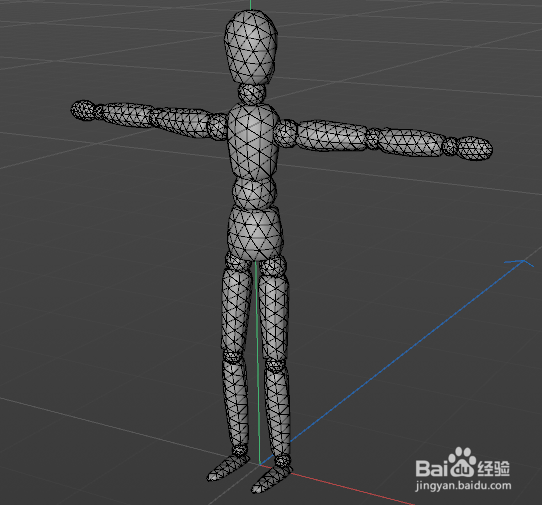Screen dimensions: 542x505
Task: Select the upper arm on the screen-right side
Action: pyautogui.click(x=331, y=135)
